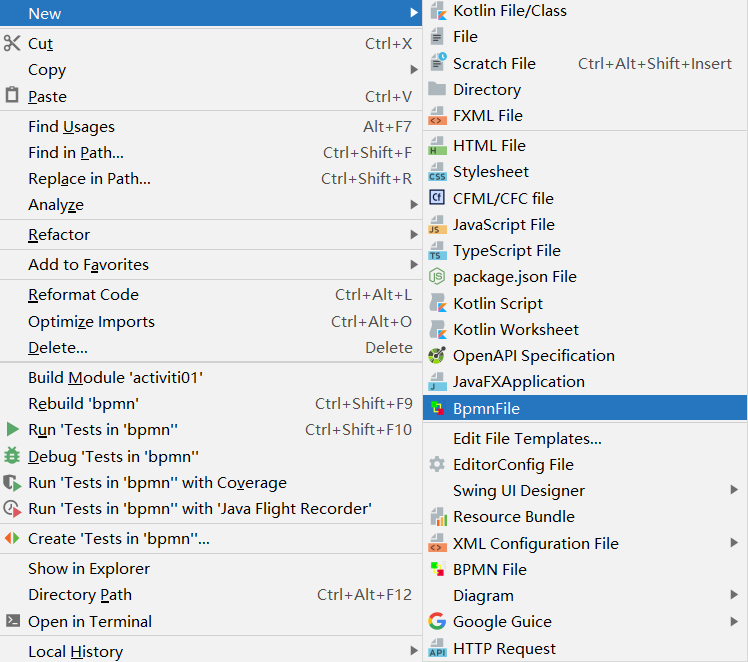748x662 pixels.
Task: Click the Kotlin Script icon
Action: pos(438,303)
